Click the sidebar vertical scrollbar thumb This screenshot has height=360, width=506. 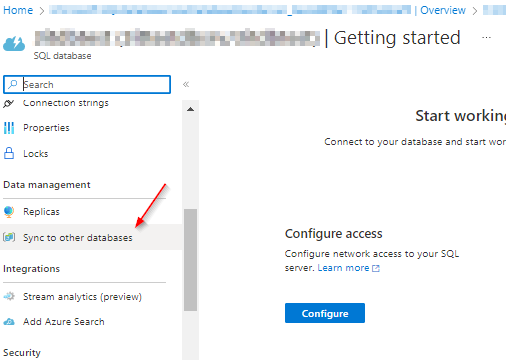point(190,260)
